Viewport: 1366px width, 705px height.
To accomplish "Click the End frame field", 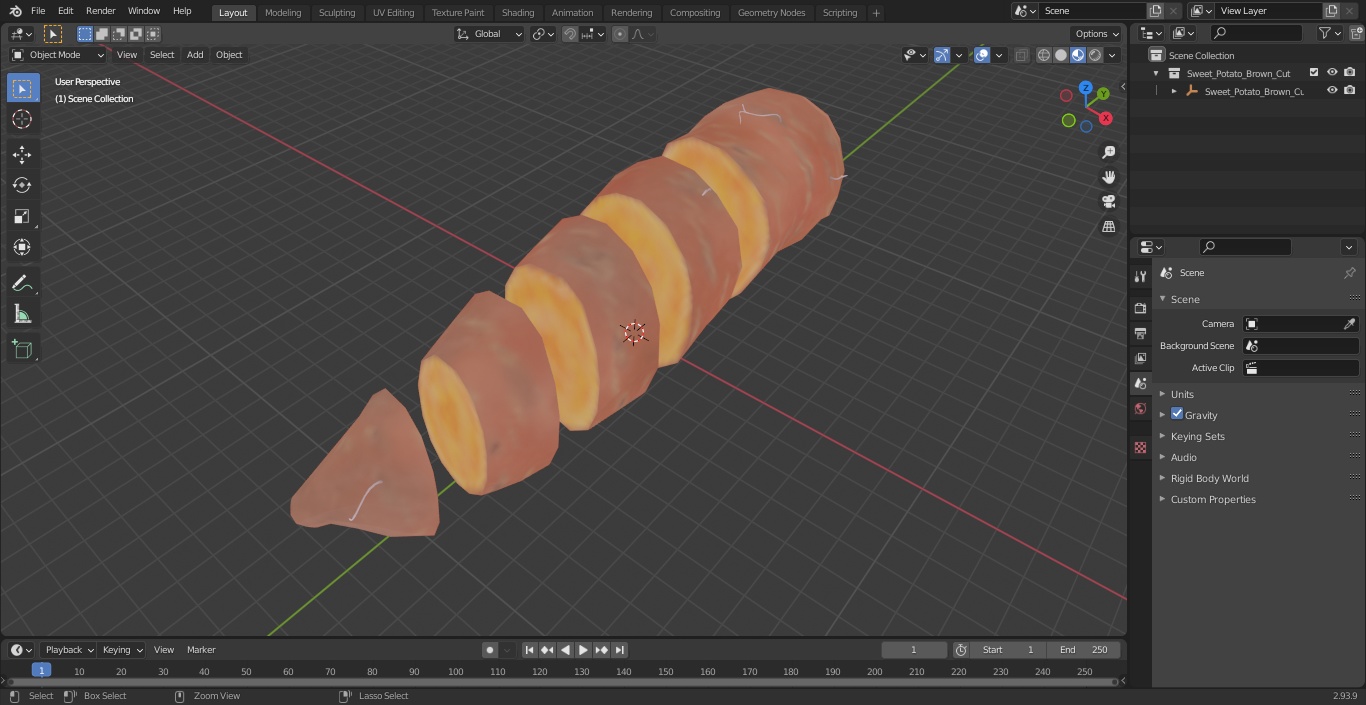I will pos(1084,650).
